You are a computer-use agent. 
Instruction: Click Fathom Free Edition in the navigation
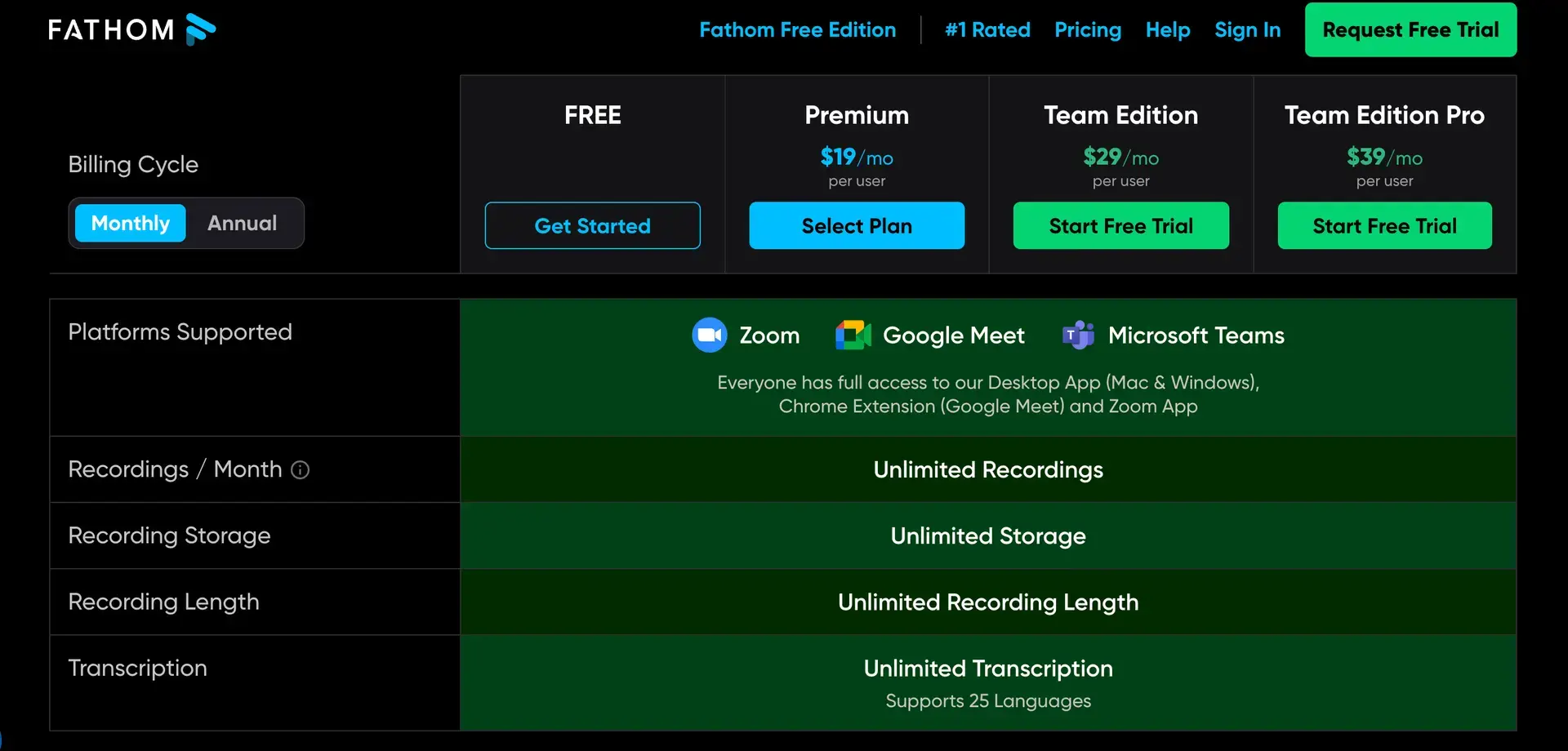(x=797, y=30)
